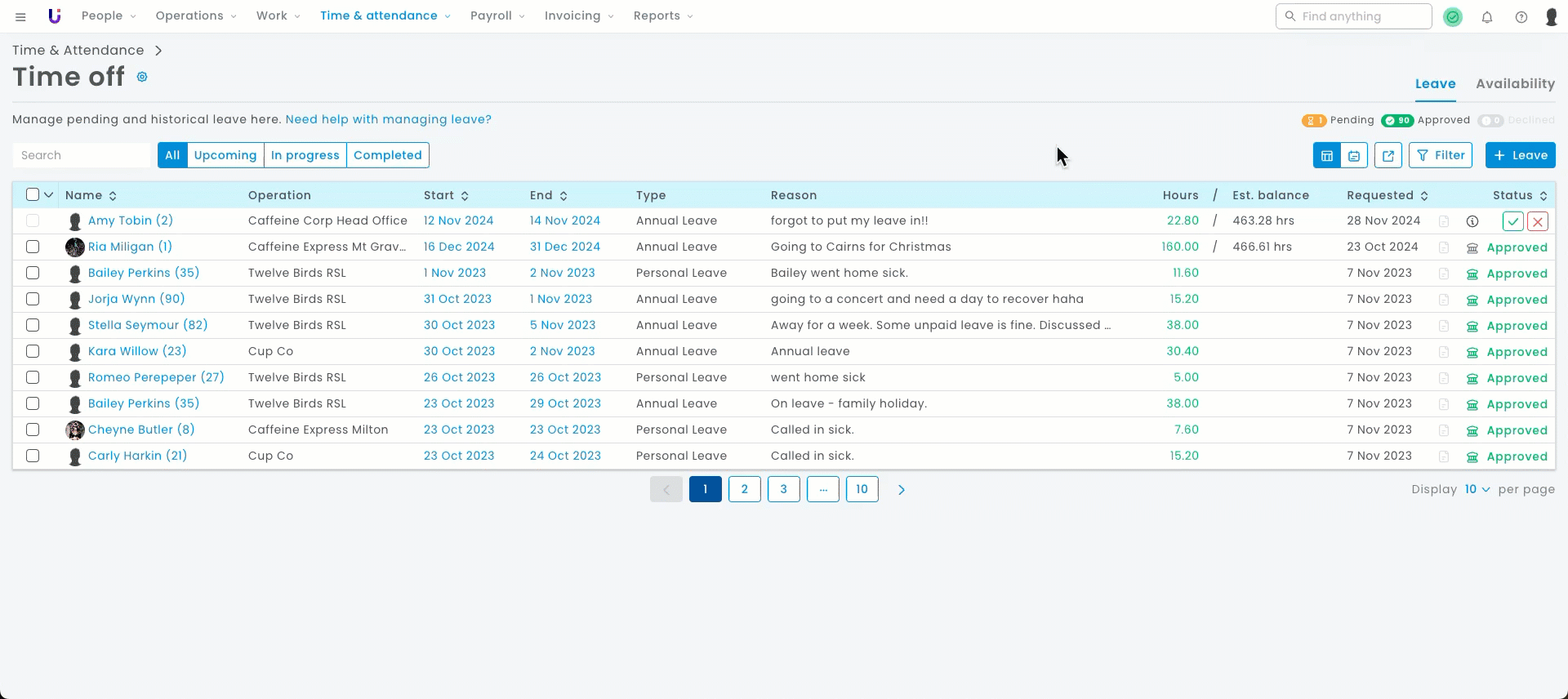Open the per page display count dropdown
1568x699 pixels.
click(1477, 489)
